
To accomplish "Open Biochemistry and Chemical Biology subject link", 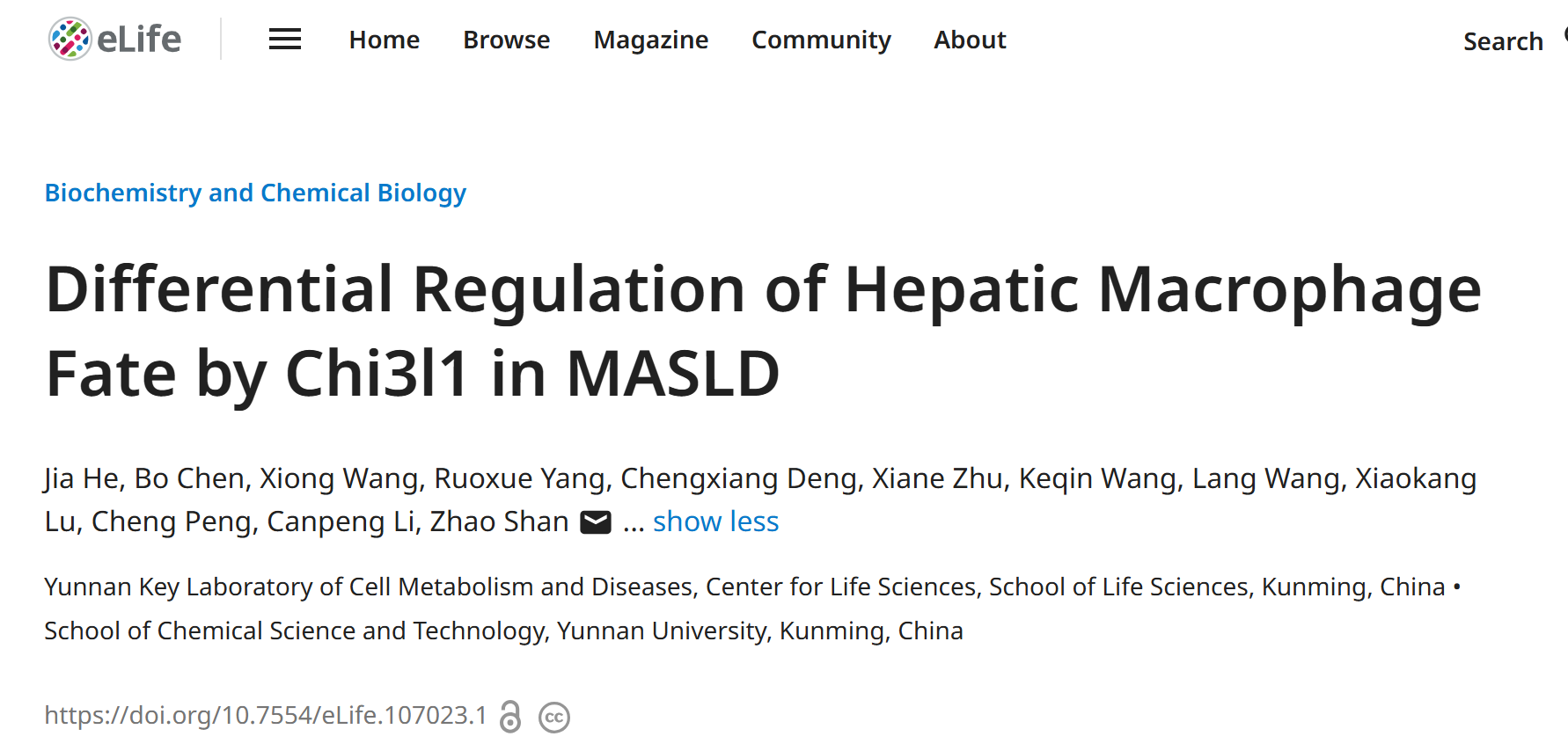I will click(x=255, y=193).
